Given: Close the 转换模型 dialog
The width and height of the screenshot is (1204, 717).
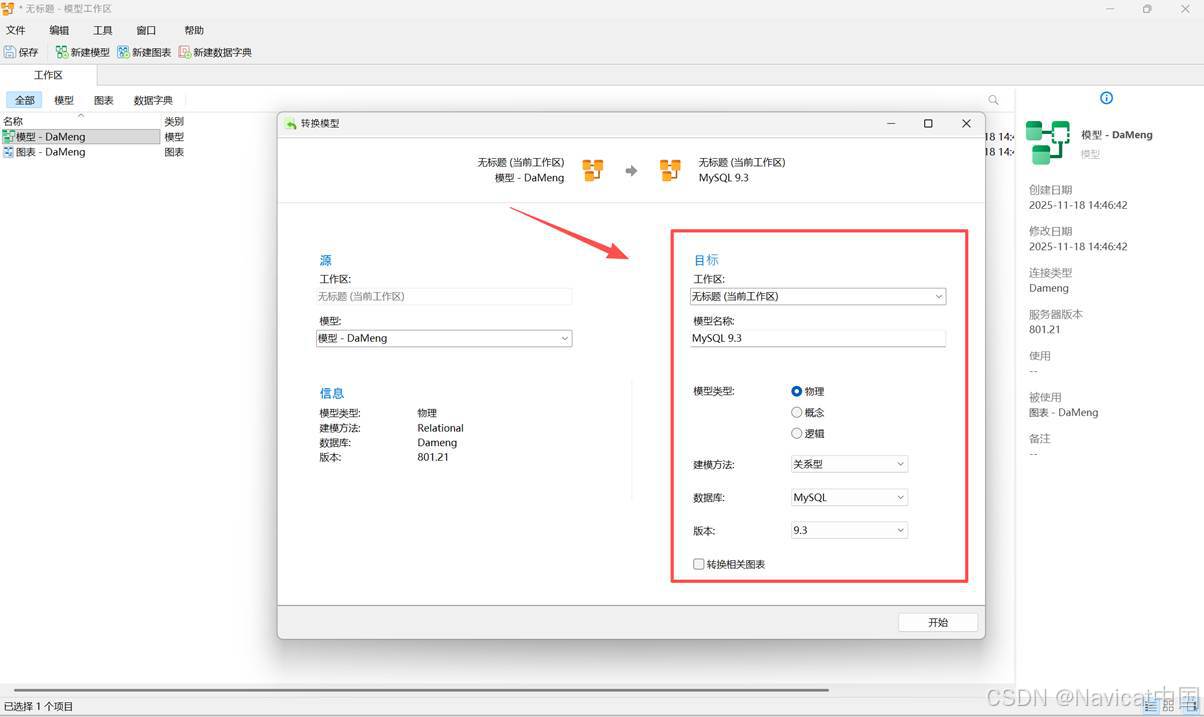Looking at the screenshot, I should pyautogui.click(x=966, y=123).
